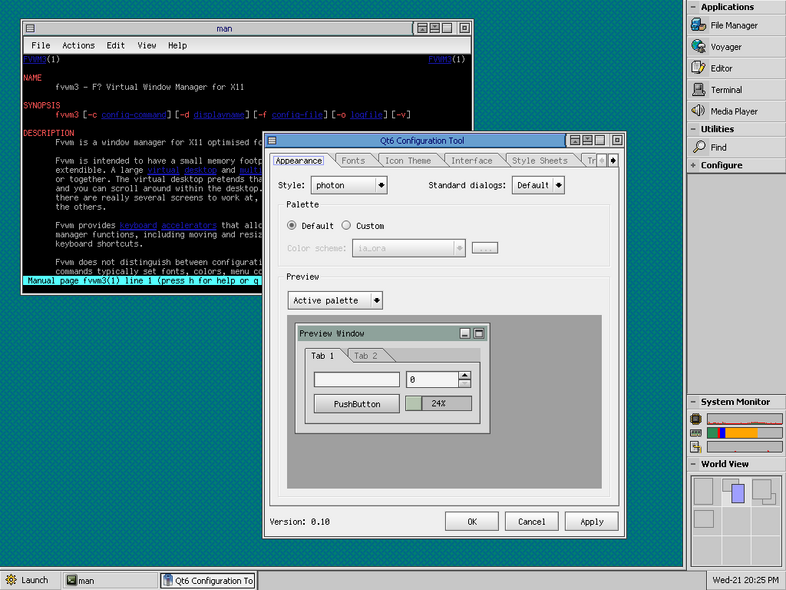Click the clock showing Wed-21 20:25 PM
The width and height of the screenshot is (786, 590).
click(745, 580)
